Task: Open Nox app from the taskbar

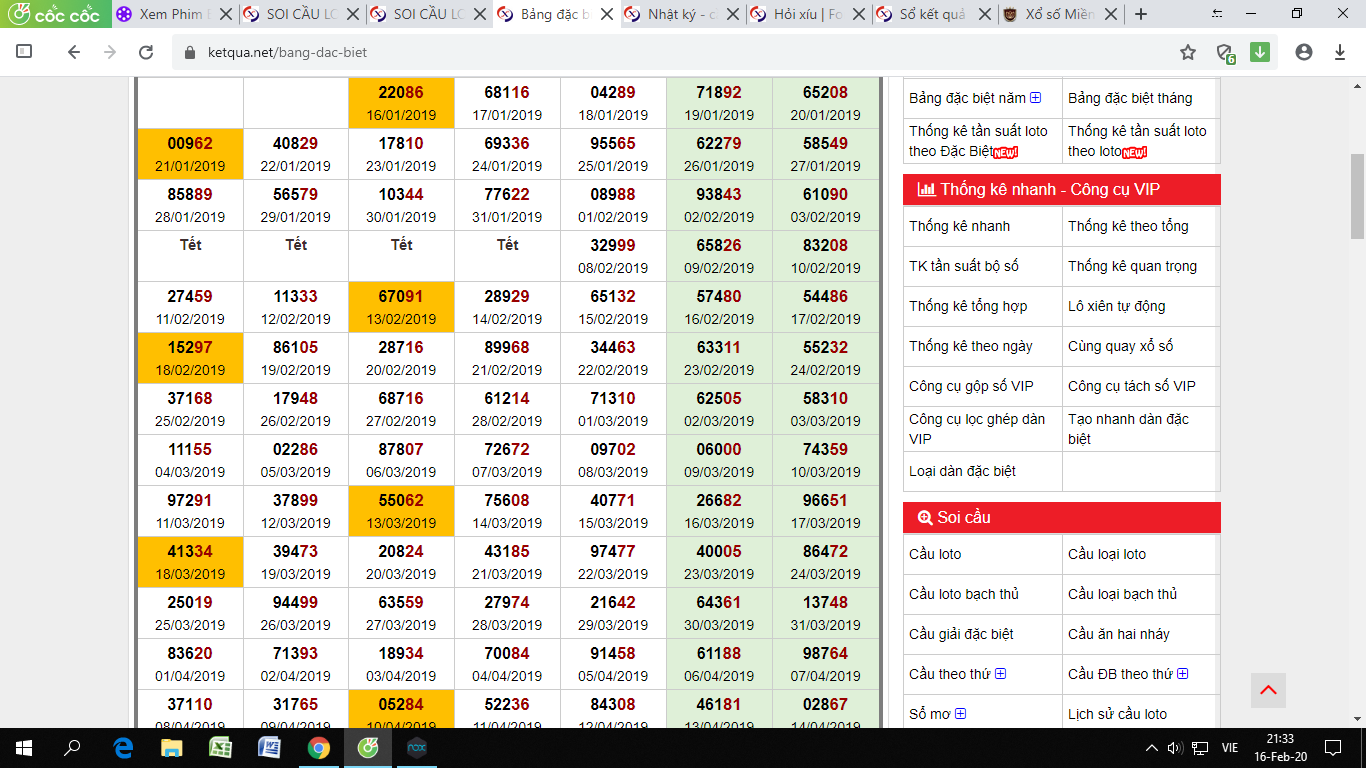Action: click(x=416, y=747)
